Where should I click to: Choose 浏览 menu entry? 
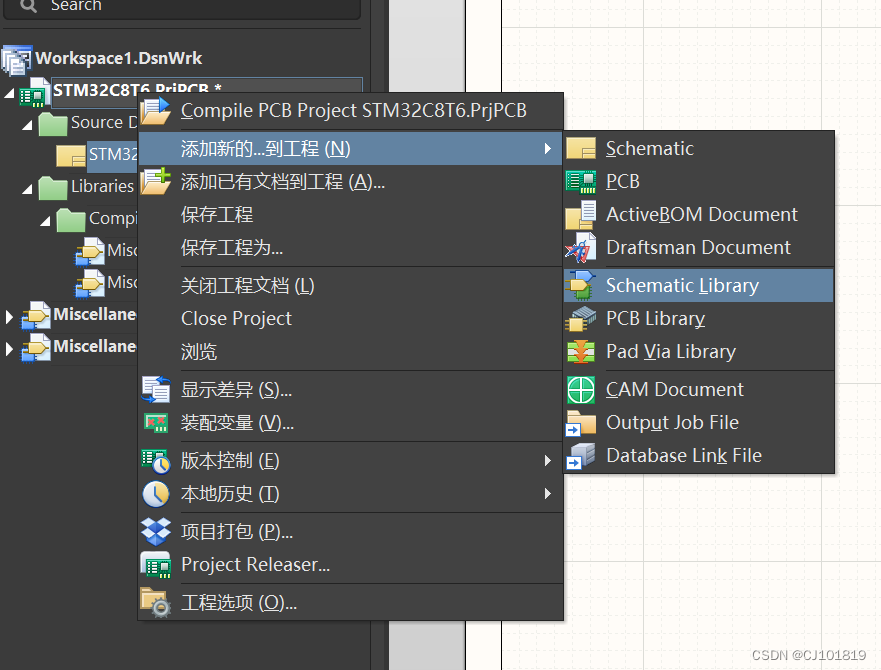tap(351, 352)
